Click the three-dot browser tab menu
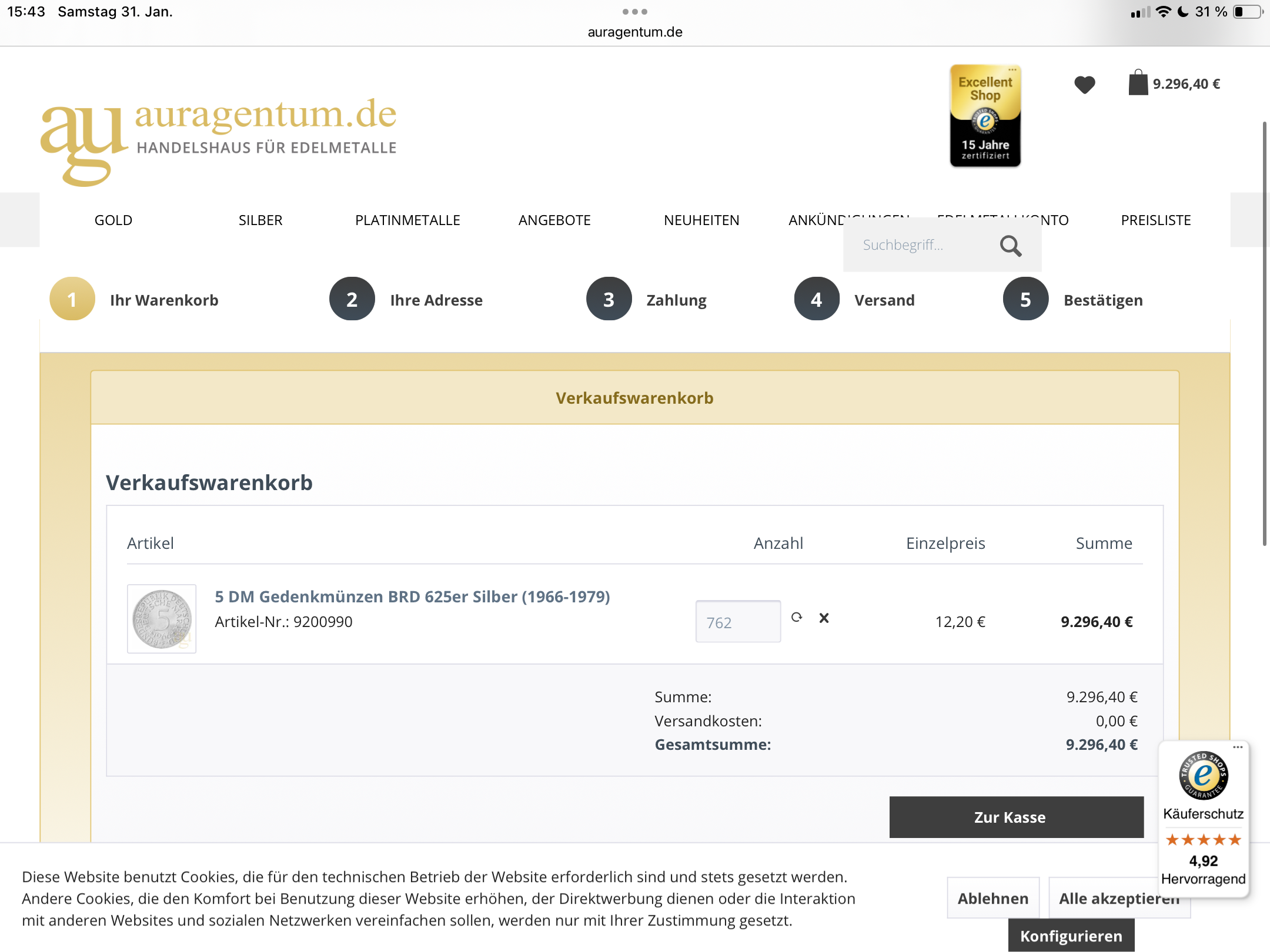The width and height of the screenshot is (1270, 952). 634,12
